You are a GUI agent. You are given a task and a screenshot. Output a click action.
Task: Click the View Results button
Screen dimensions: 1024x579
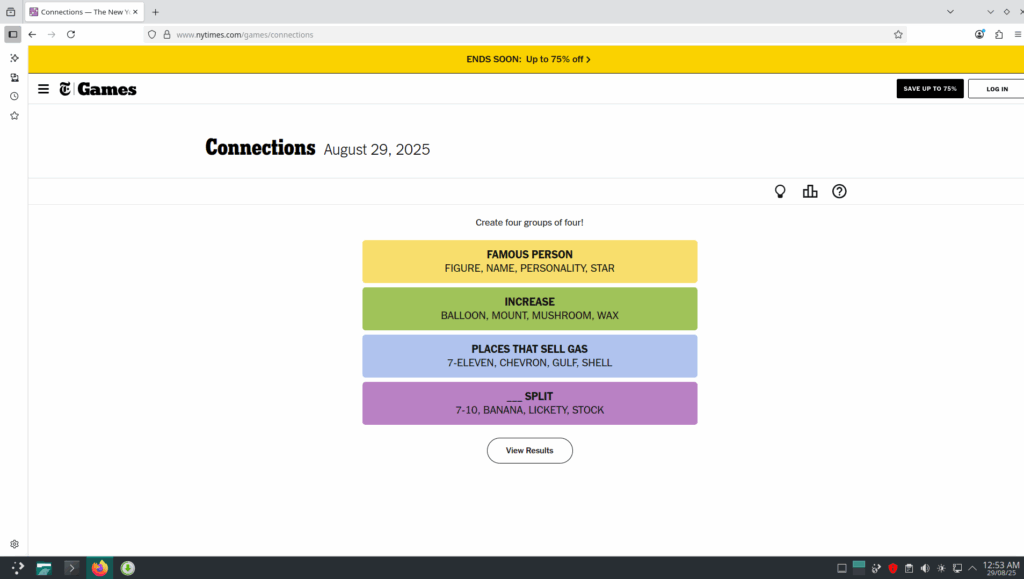point(529,450)
